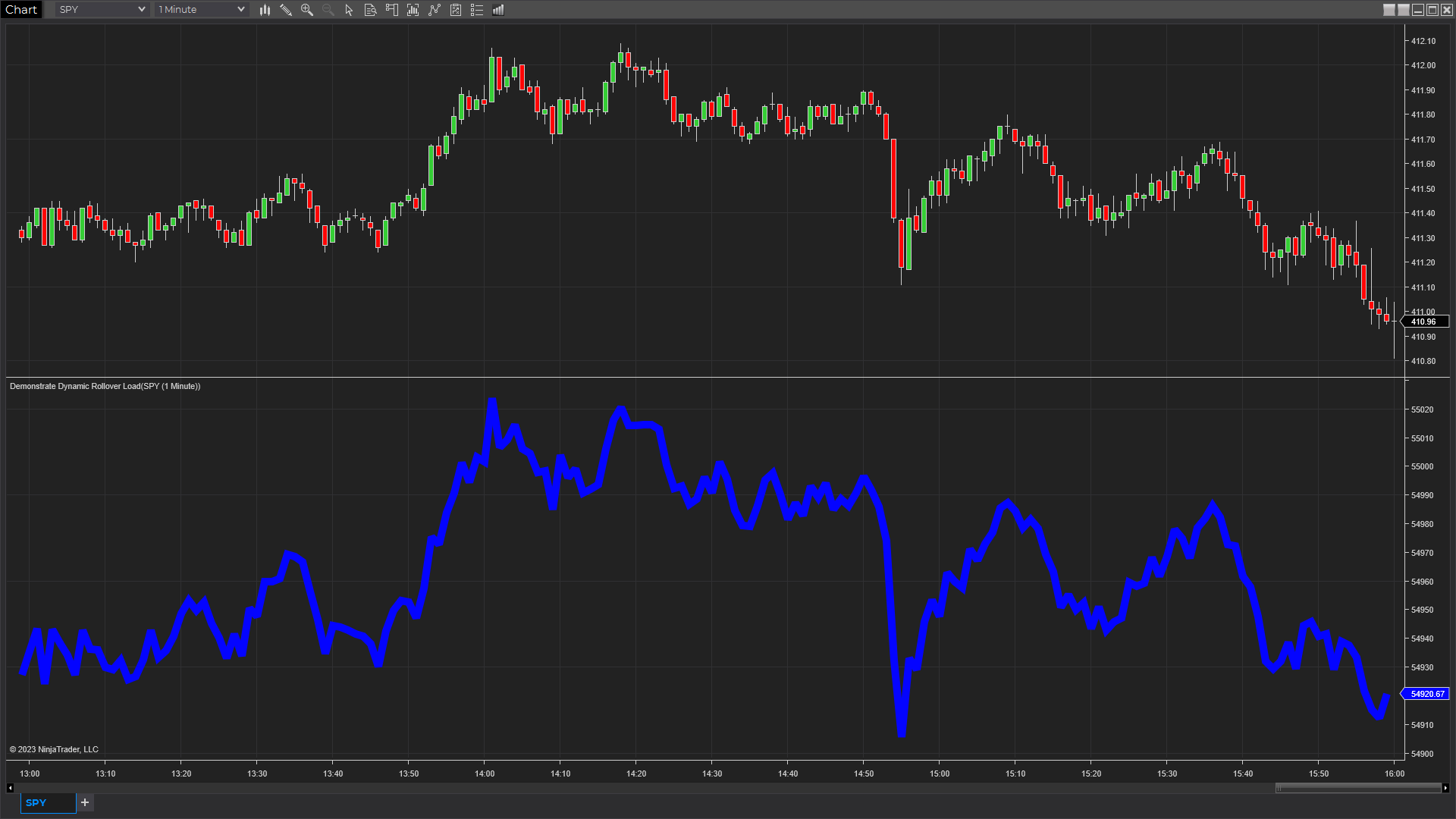Click the zoom in magnifier icon
The image size is (1456, 819).
tap(307, 10)
